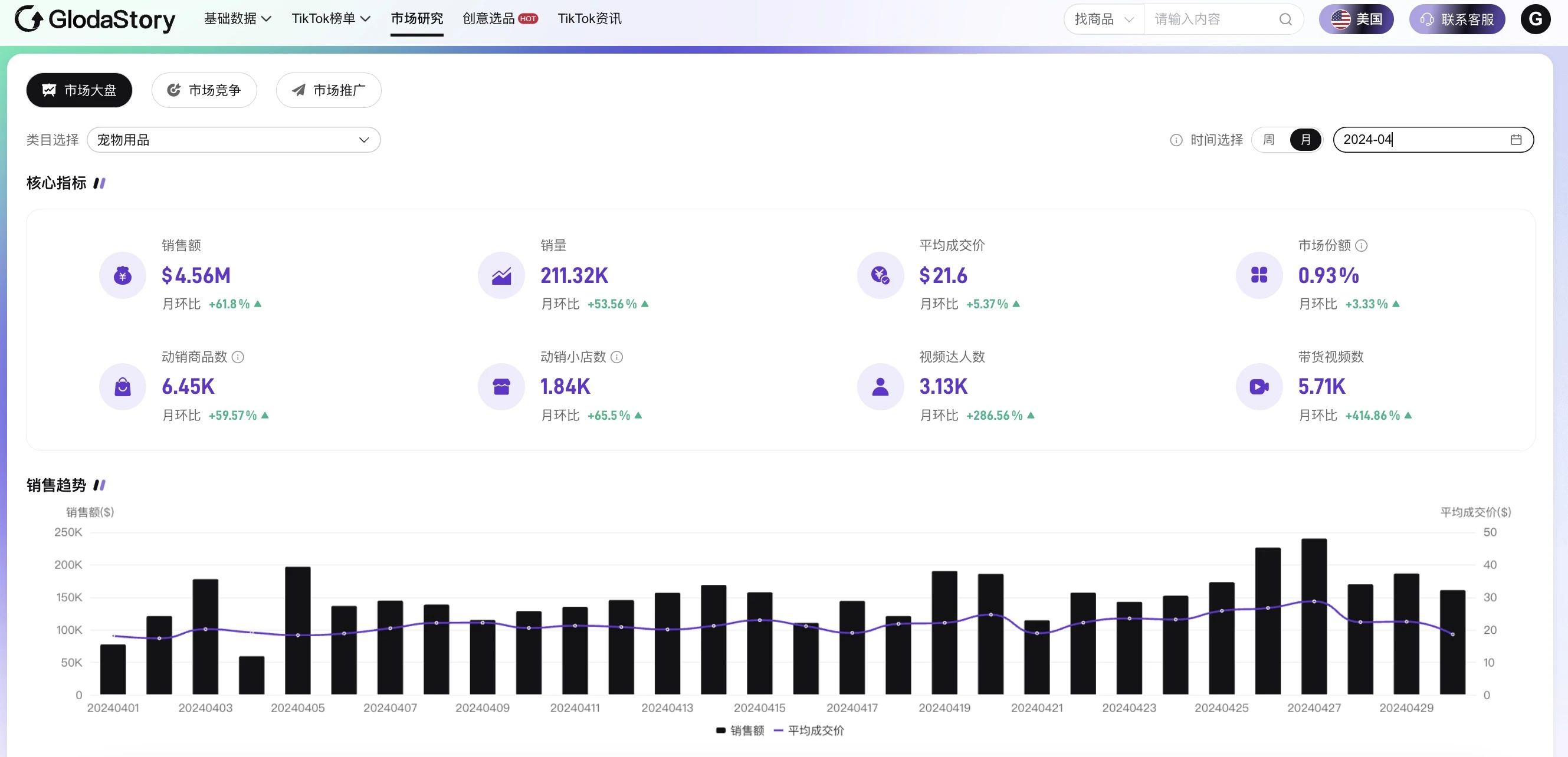Select the 月 (month) time toggle
The image size is (1568, 757).
click(x=1305, y=140)
